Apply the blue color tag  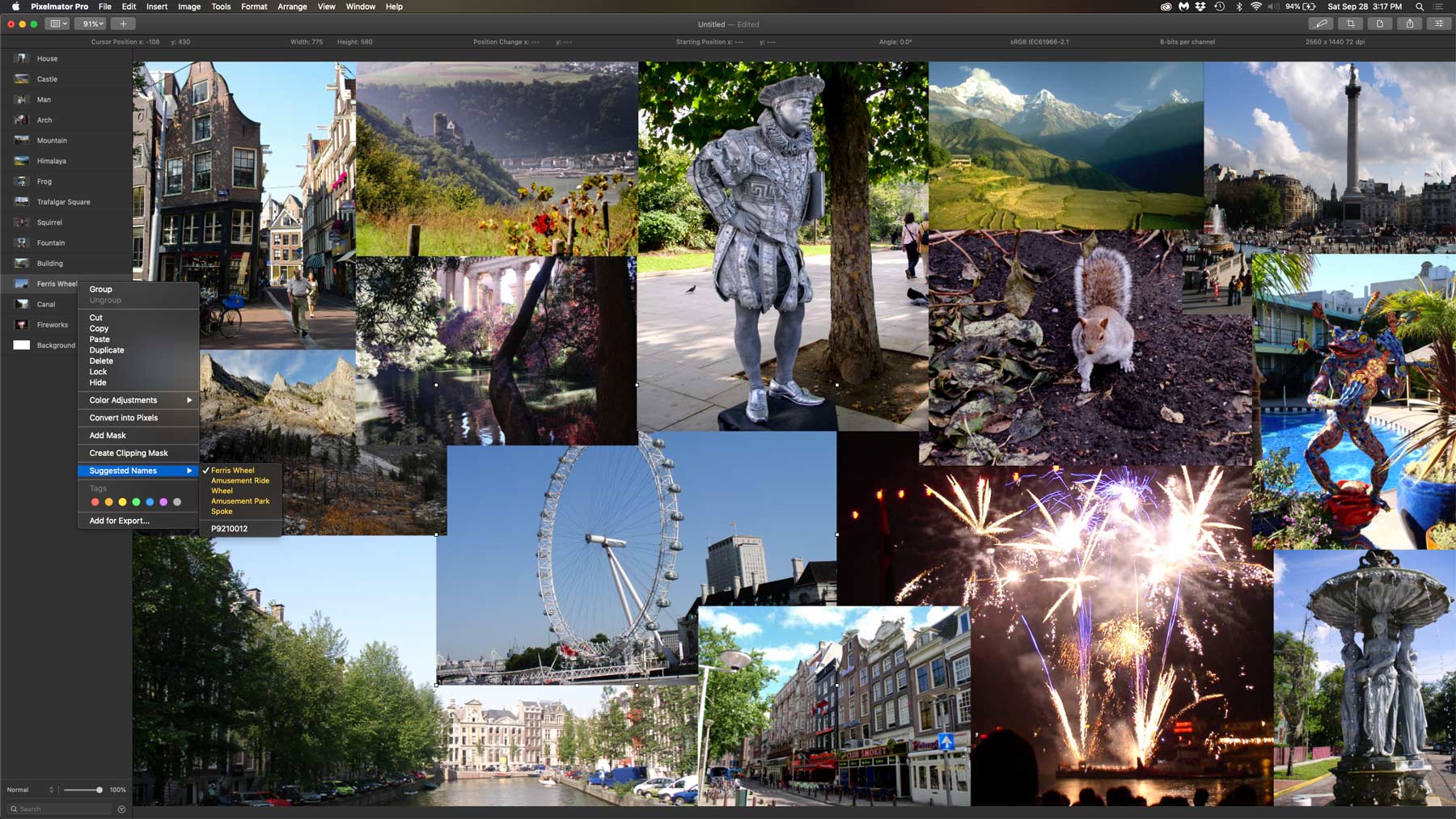tap(150, 502)
